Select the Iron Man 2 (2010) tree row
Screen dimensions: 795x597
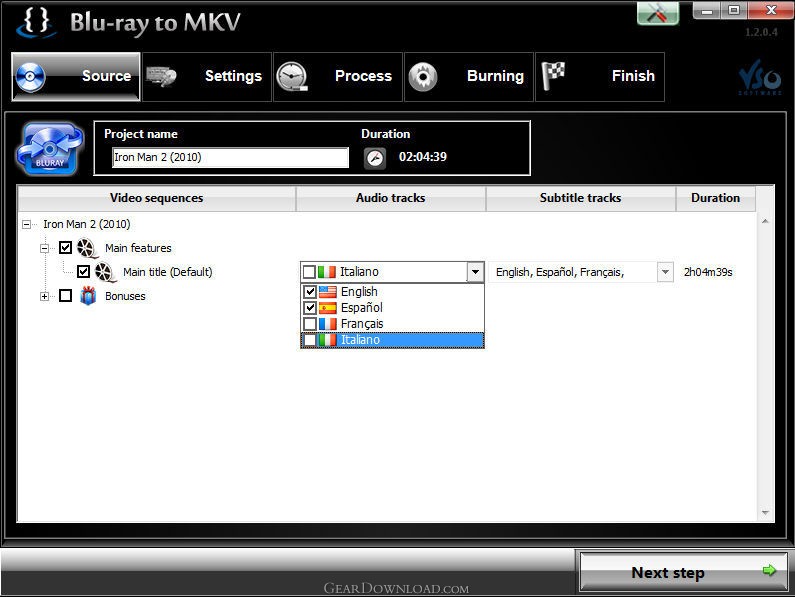(x=87, y=224)
